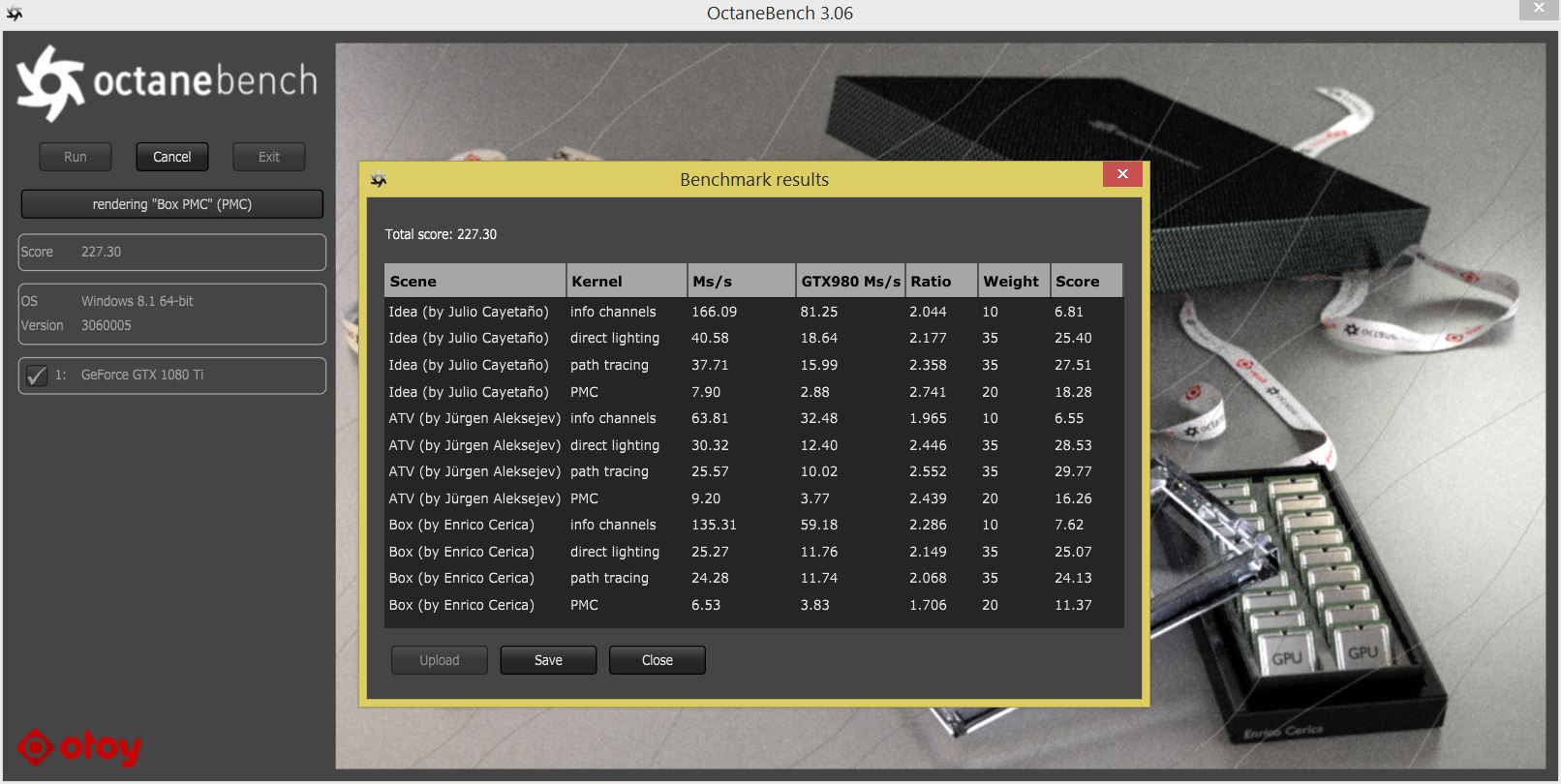Select Idea path tracing row
1561x784 pixels.
tap(753, 365)
